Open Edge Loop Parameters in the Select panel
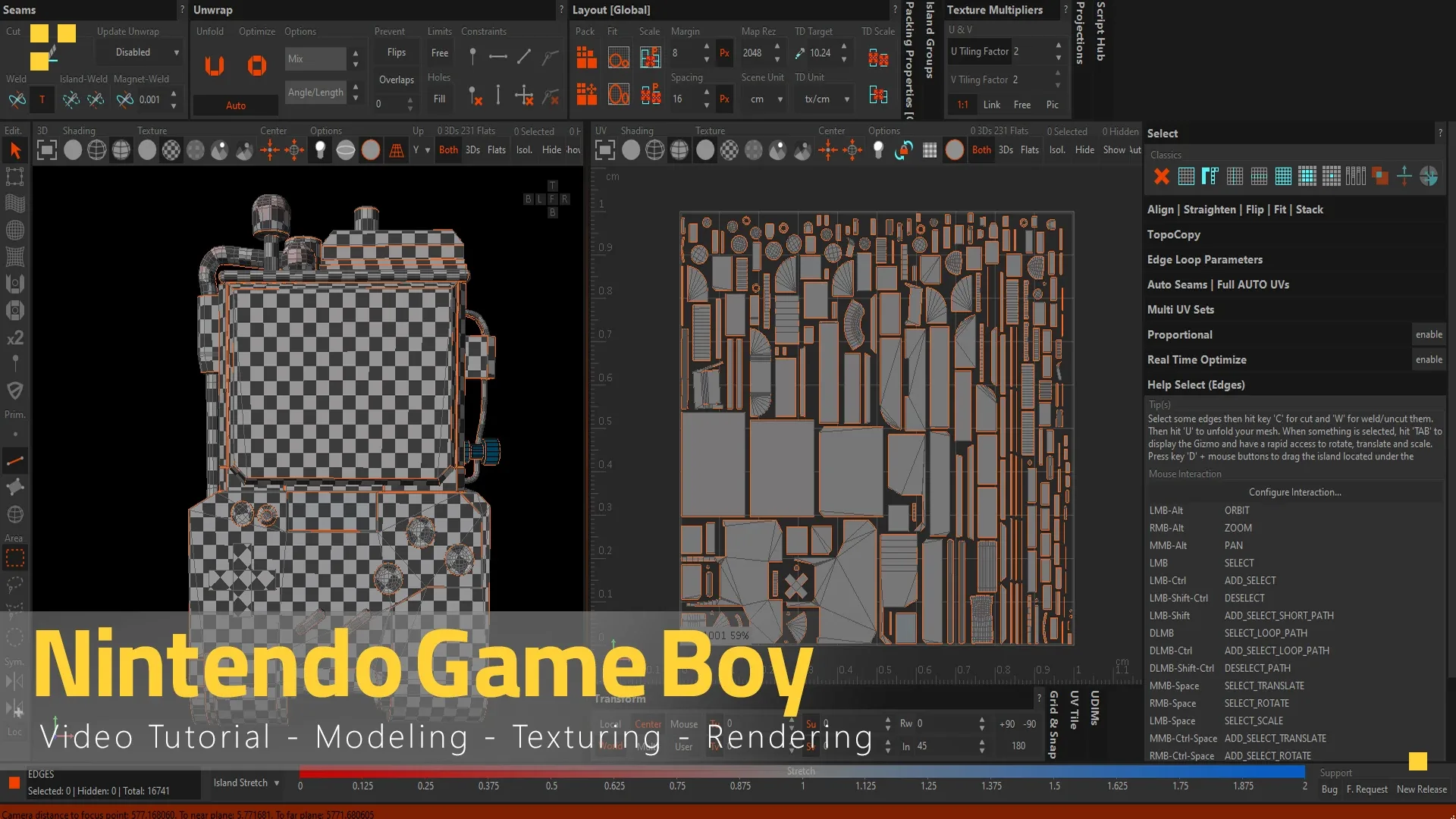 1205,259
